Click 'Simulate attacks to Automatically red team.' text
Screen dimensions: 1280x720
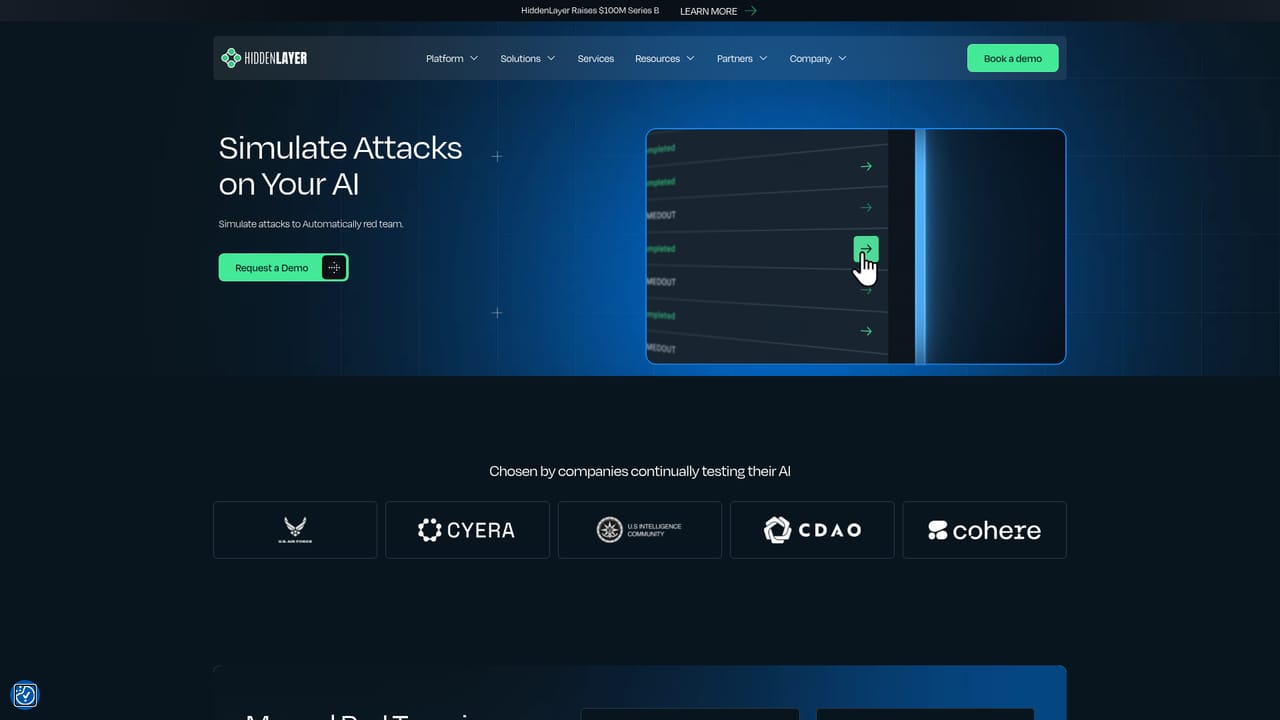click(311, 224)
